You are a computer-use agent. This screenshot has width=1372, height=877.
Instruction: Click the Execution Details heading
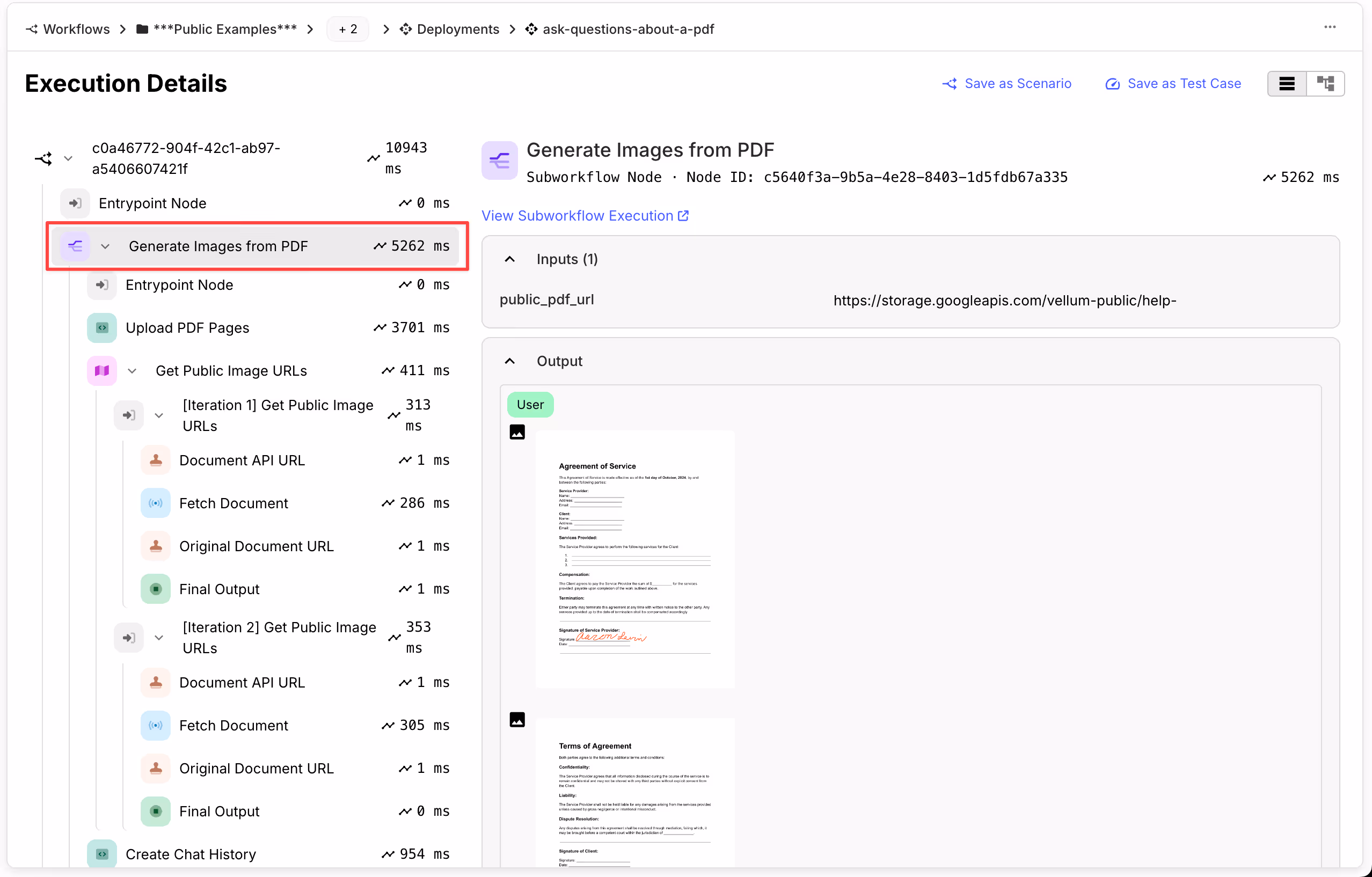126,84
